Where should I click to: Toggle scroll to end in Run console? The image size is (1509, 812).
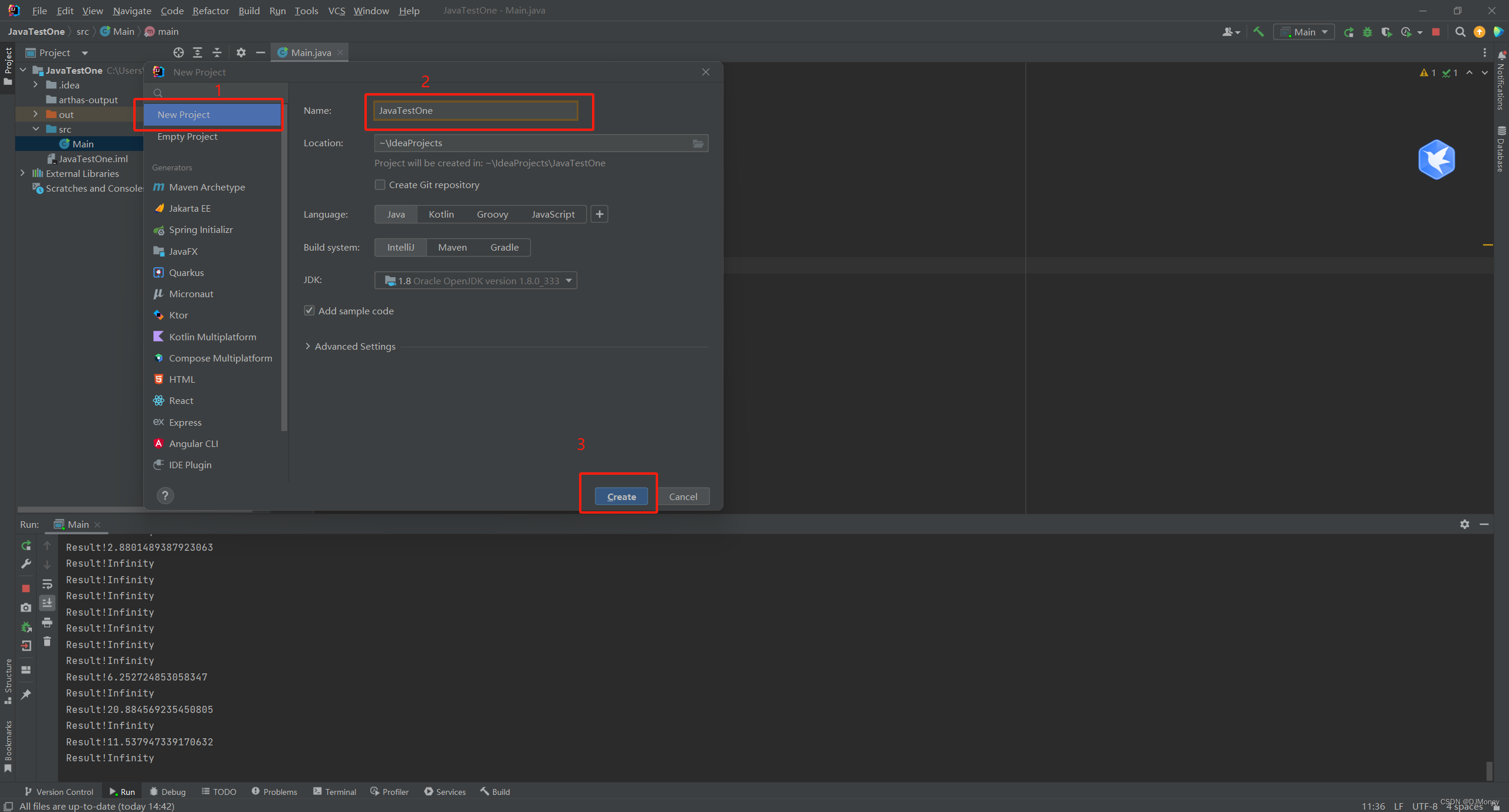[47, 603]
